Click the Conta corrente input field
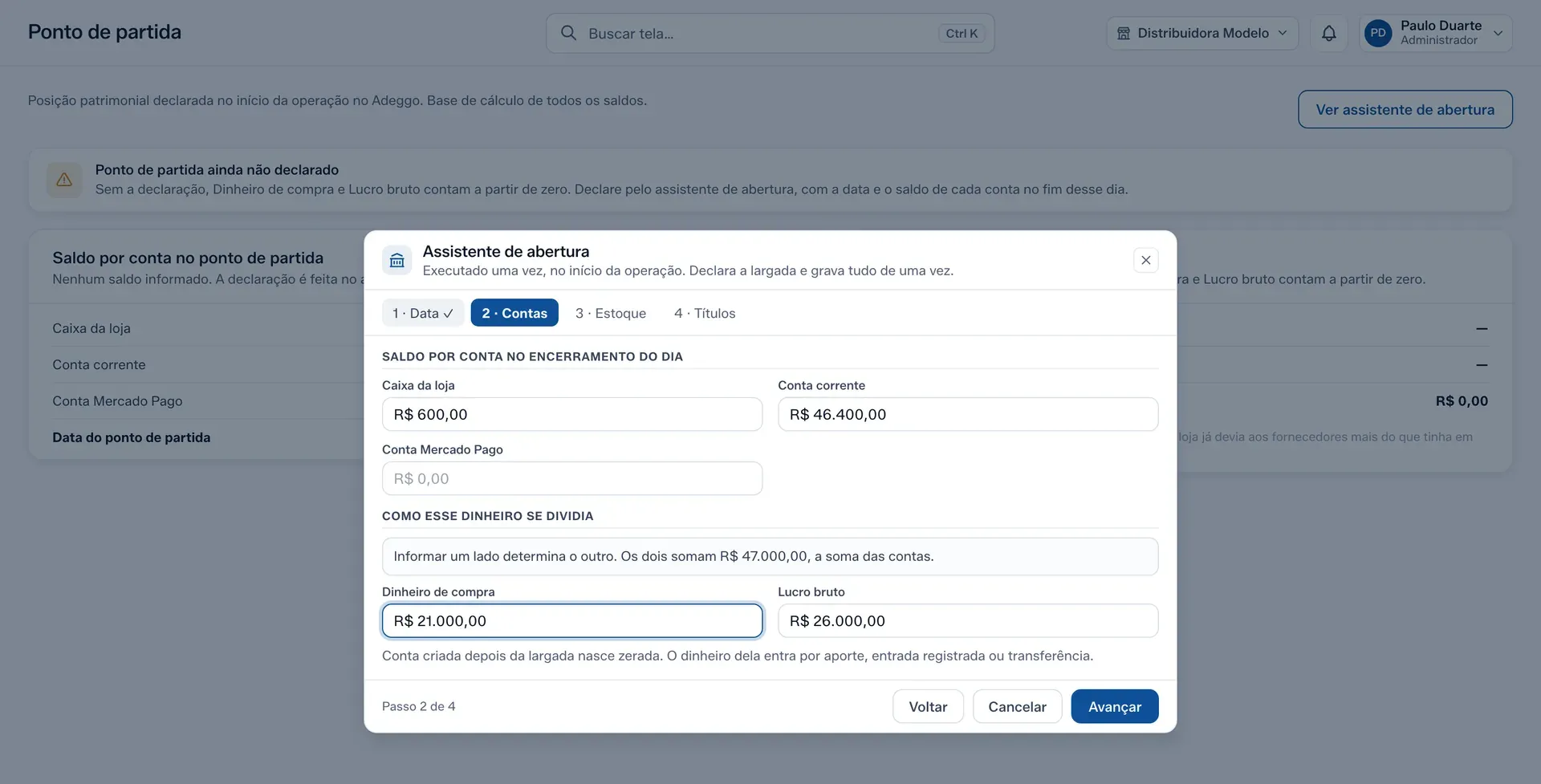This screenshot has width=1541, height=784. click(x=967, y=414)
